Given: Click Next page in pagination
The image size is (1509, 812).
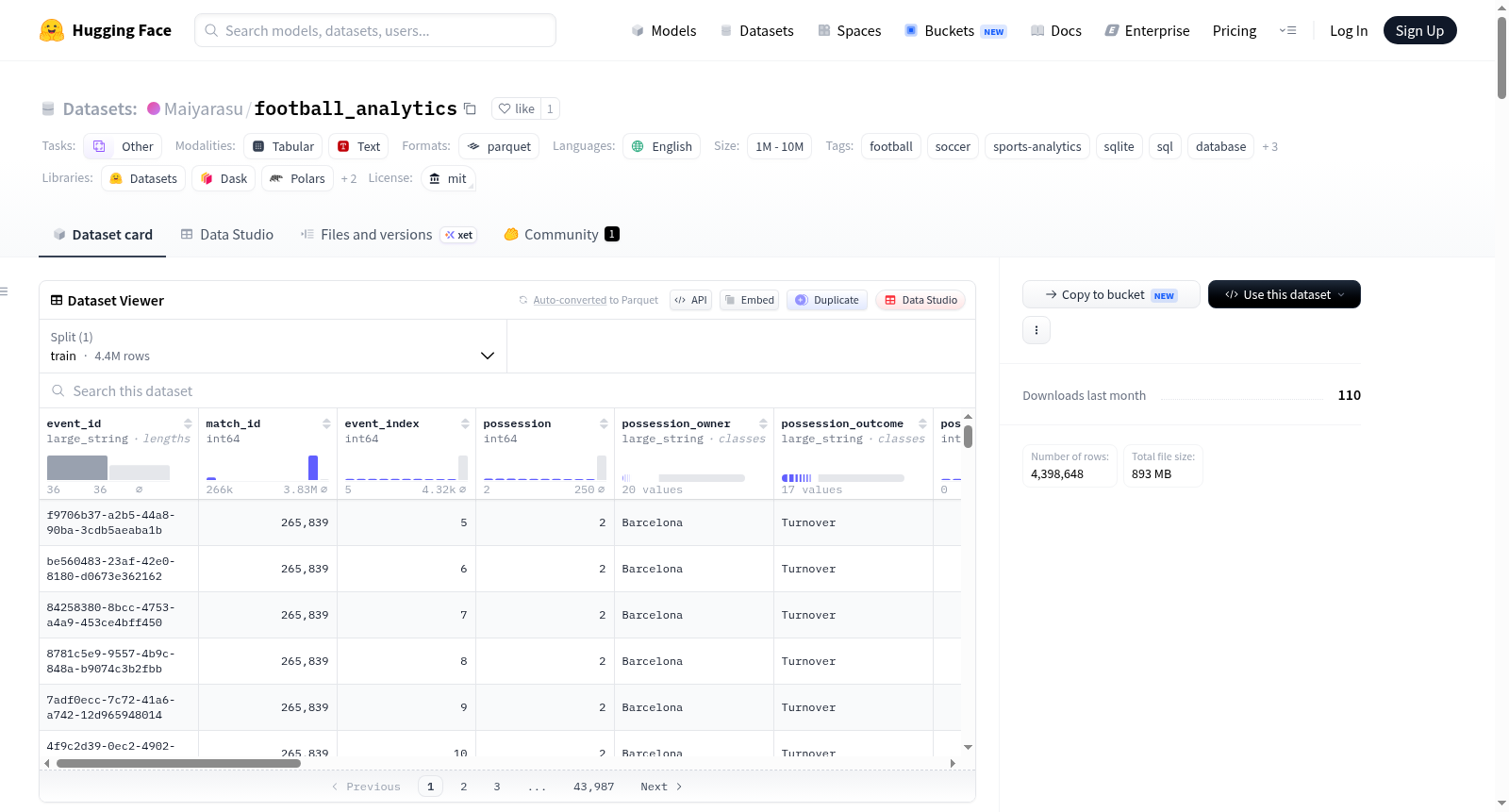Looking at the screenshot, I should click(660, 787).
